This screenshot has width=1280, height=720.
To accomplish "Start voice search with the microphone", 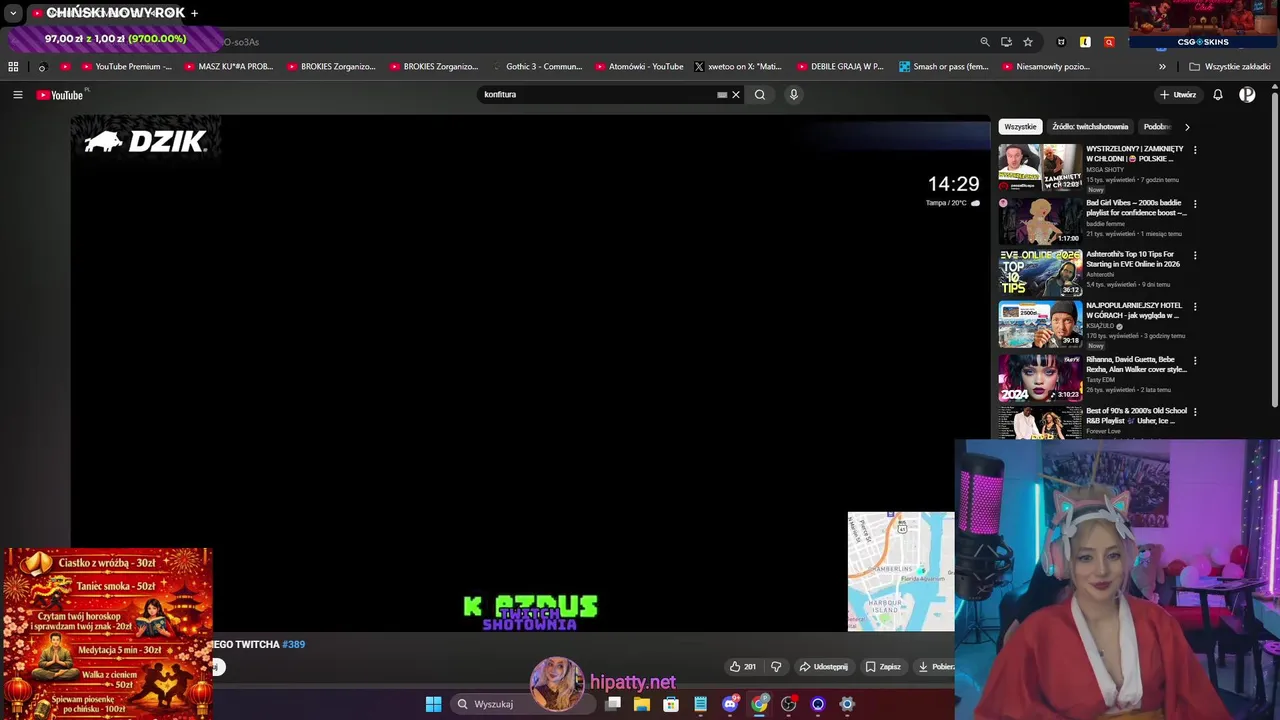I will (794, 95).
